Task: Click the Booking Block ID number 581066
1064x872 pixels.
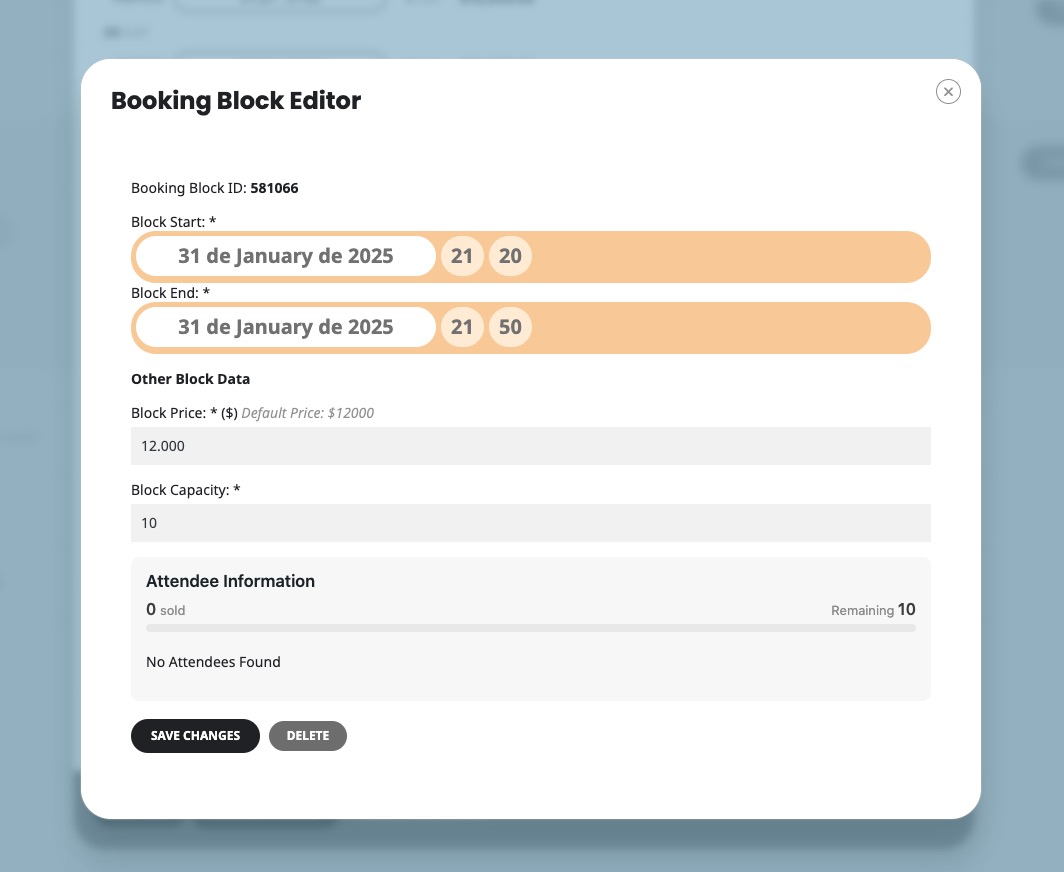Action: 274,188
